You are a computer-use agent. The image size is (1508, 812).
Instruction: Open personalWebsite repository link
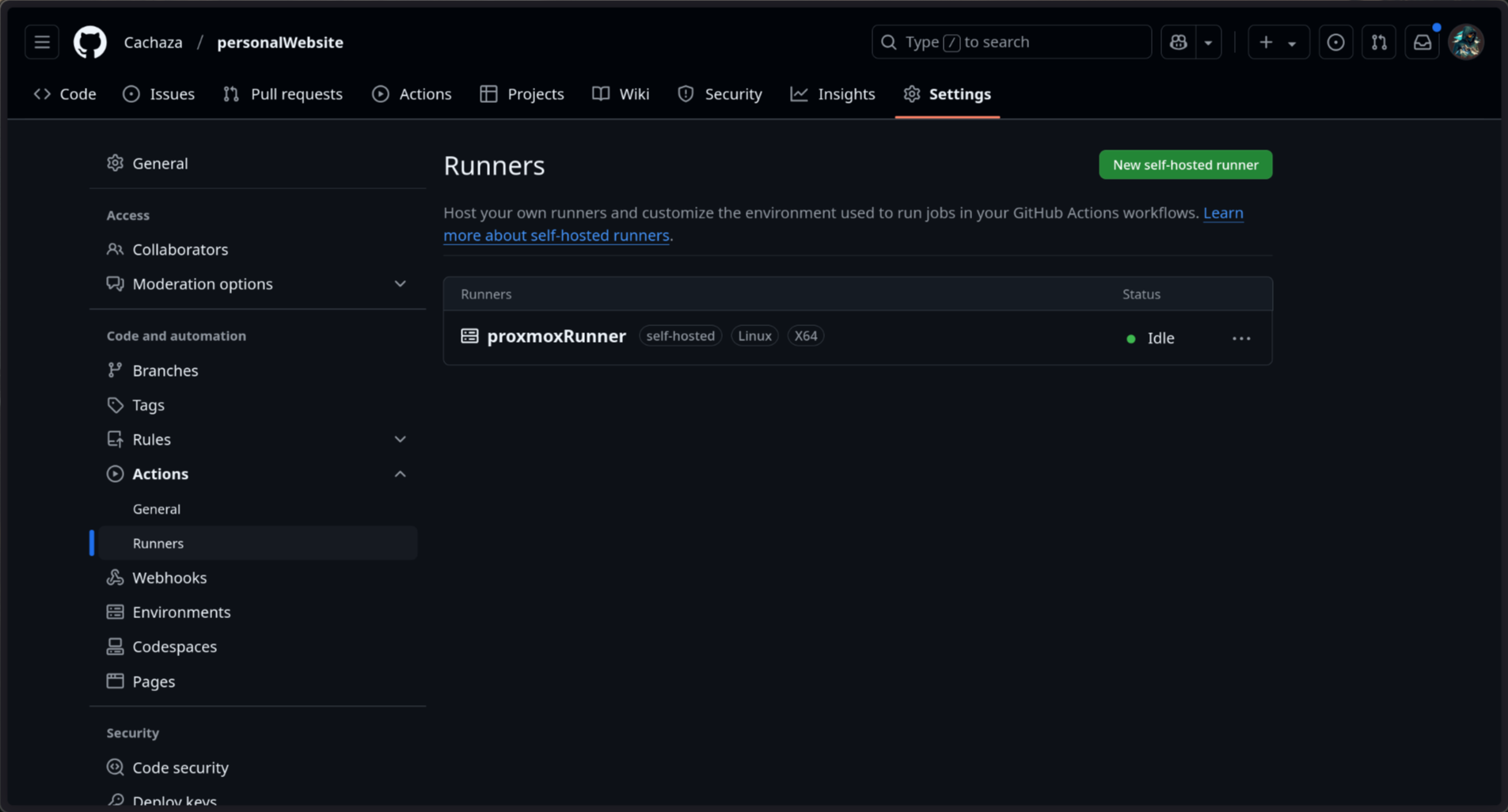coord(280,42)
